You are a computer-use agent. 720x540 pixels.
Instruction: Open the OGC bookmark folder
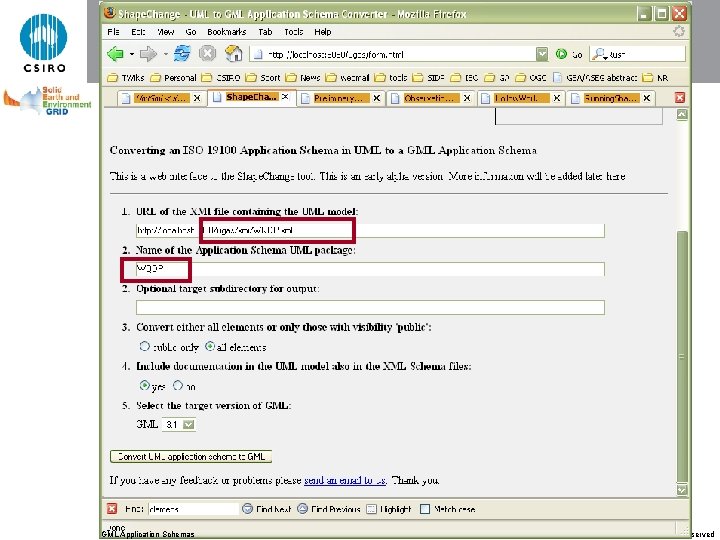[530, 78]
